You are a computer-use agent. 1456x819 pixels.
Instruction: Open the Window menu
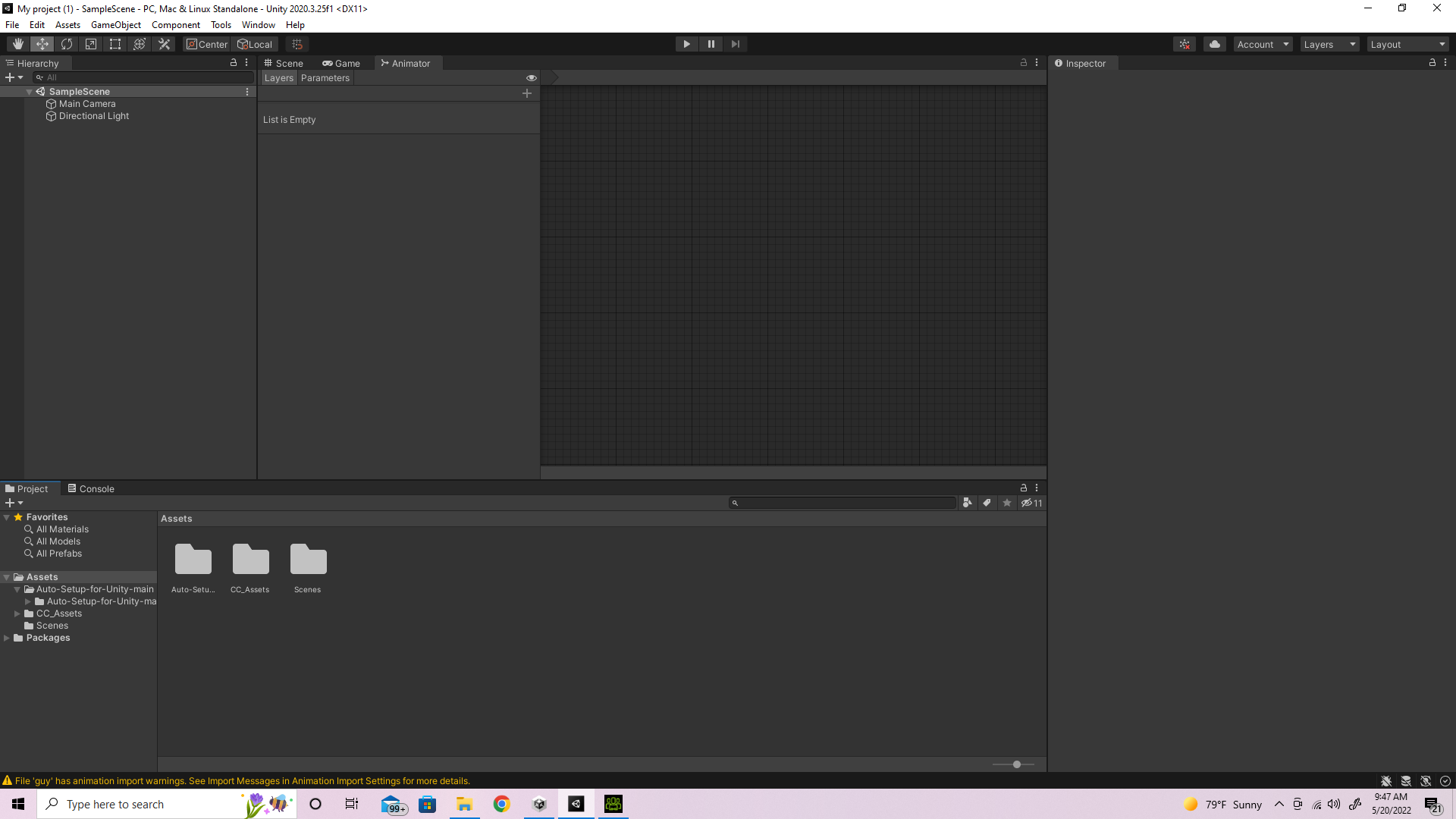click(259, 25)
